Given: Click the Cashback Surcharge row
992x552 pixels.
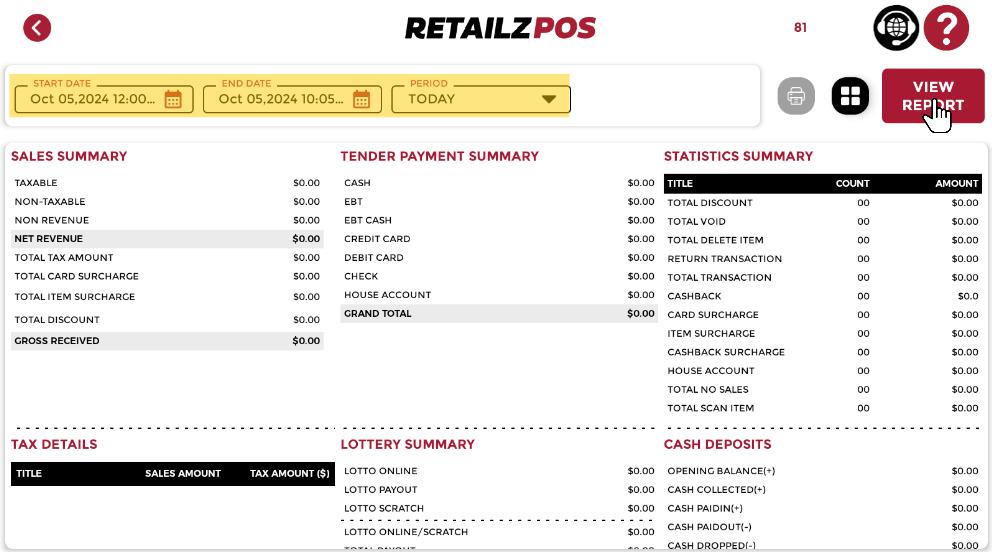Looking at the screenshot, I should (822, 352).
